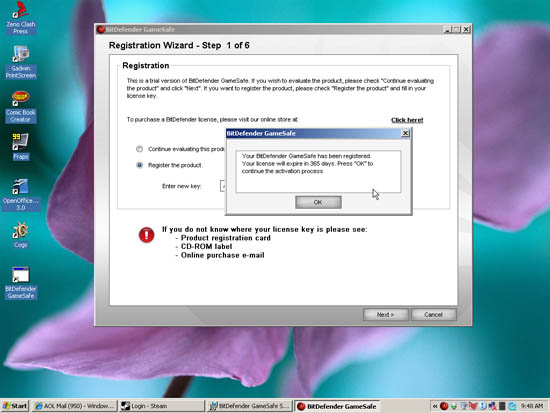Open the Gadwin PrintScreen desktop icon
550x413 pixels.
(20, 62)
